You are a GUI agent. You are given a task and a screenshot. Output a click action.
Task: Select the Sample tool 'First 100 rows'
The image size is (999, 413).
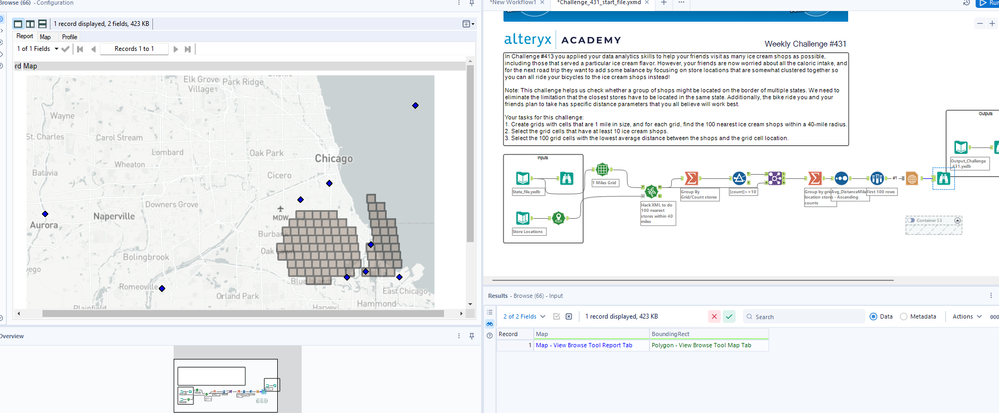877,178
